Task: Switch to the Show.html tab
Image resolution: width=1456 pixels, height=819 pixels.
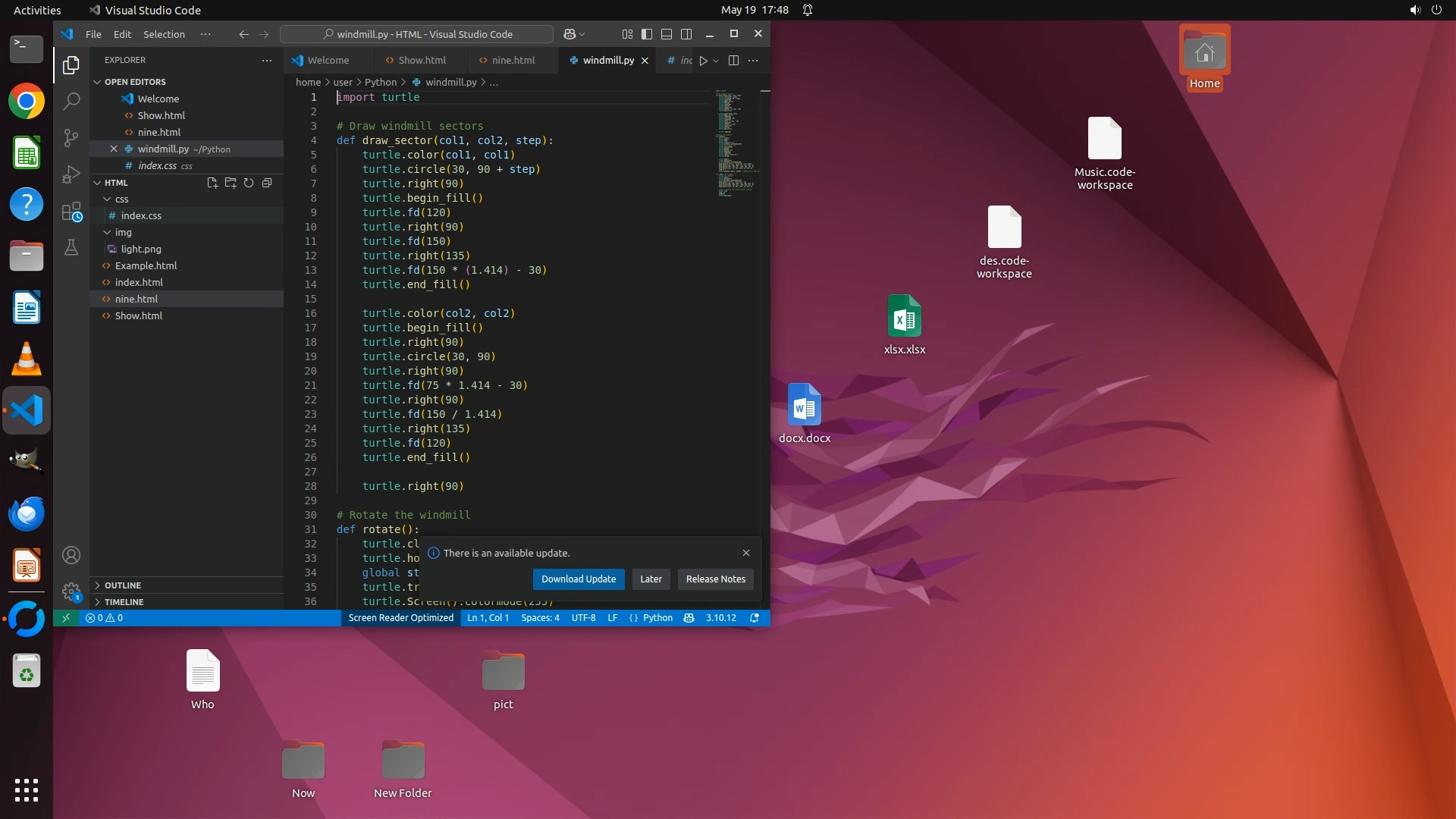Action: (422, 61)
